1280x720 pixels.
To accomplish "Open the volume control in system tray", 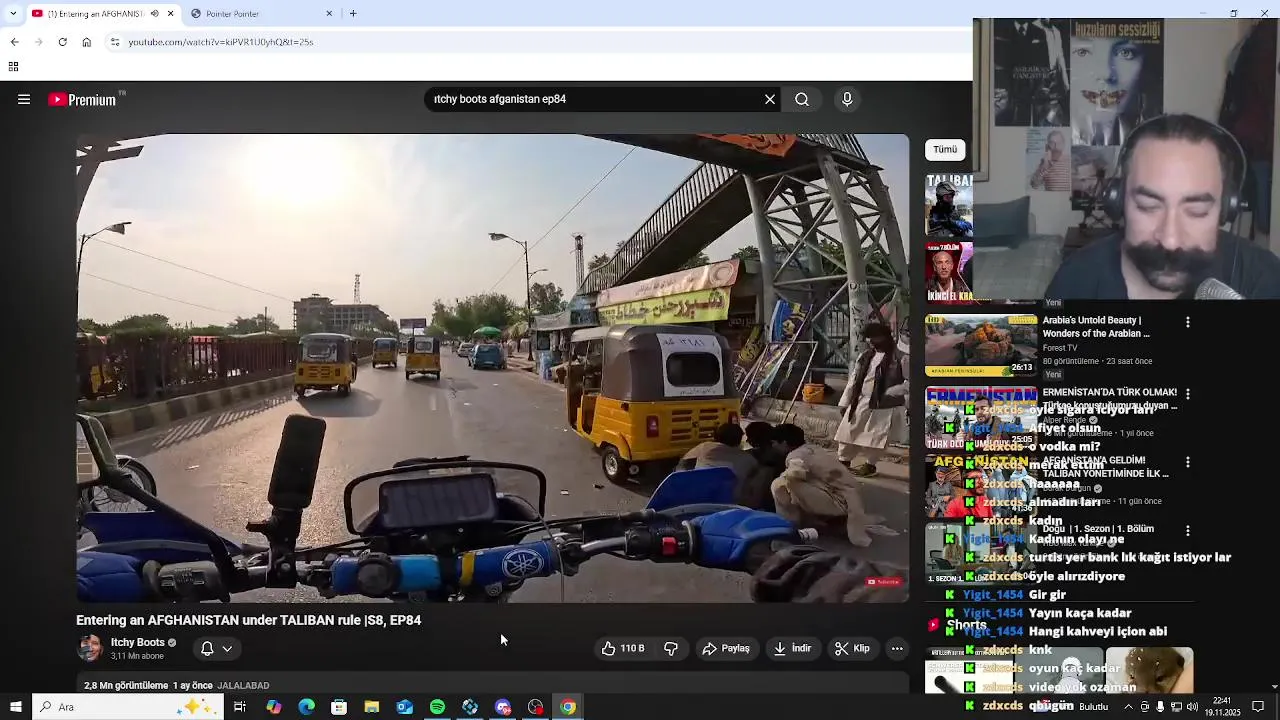I will click(x=1191, y=707).
